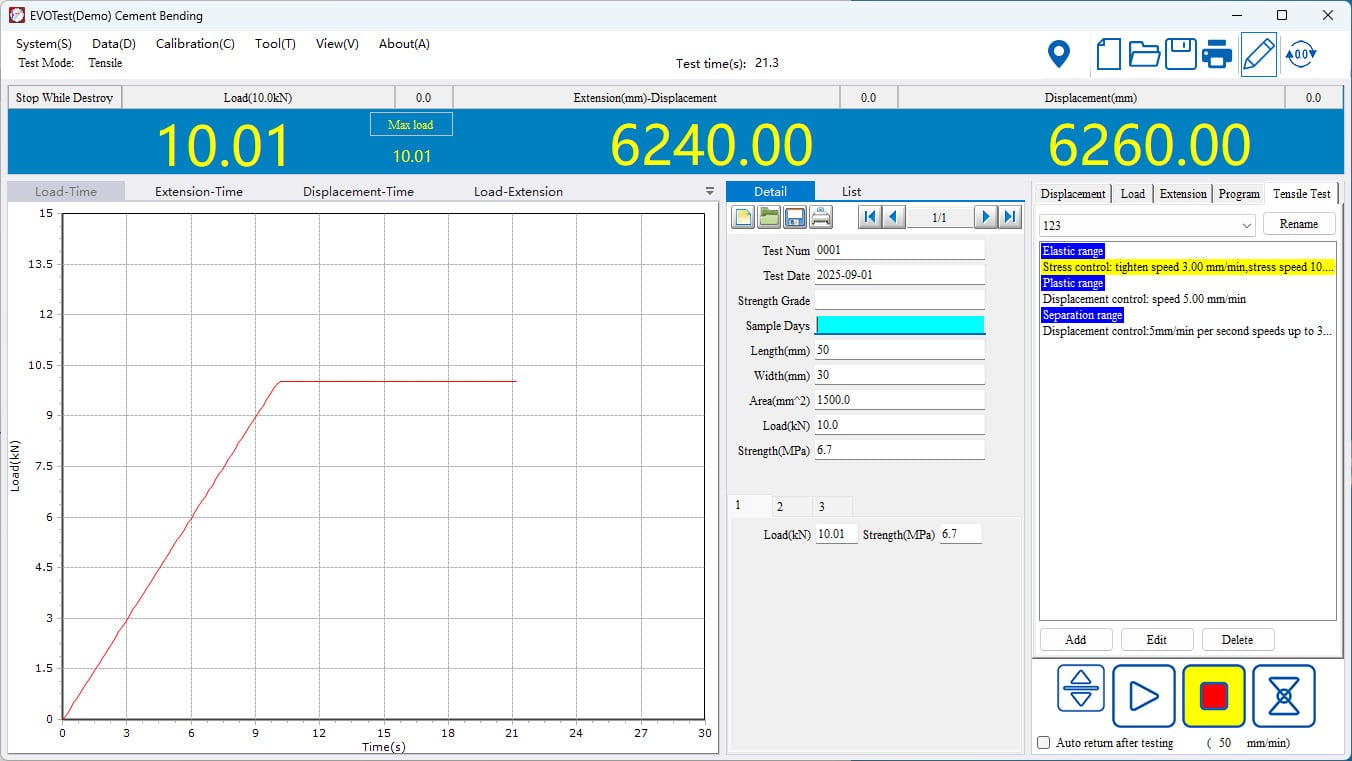The width and height of the screenshot is (1352, 761).
Task: Expand the test program dropdown showing 123
Action: click(x=1246, y=226)
